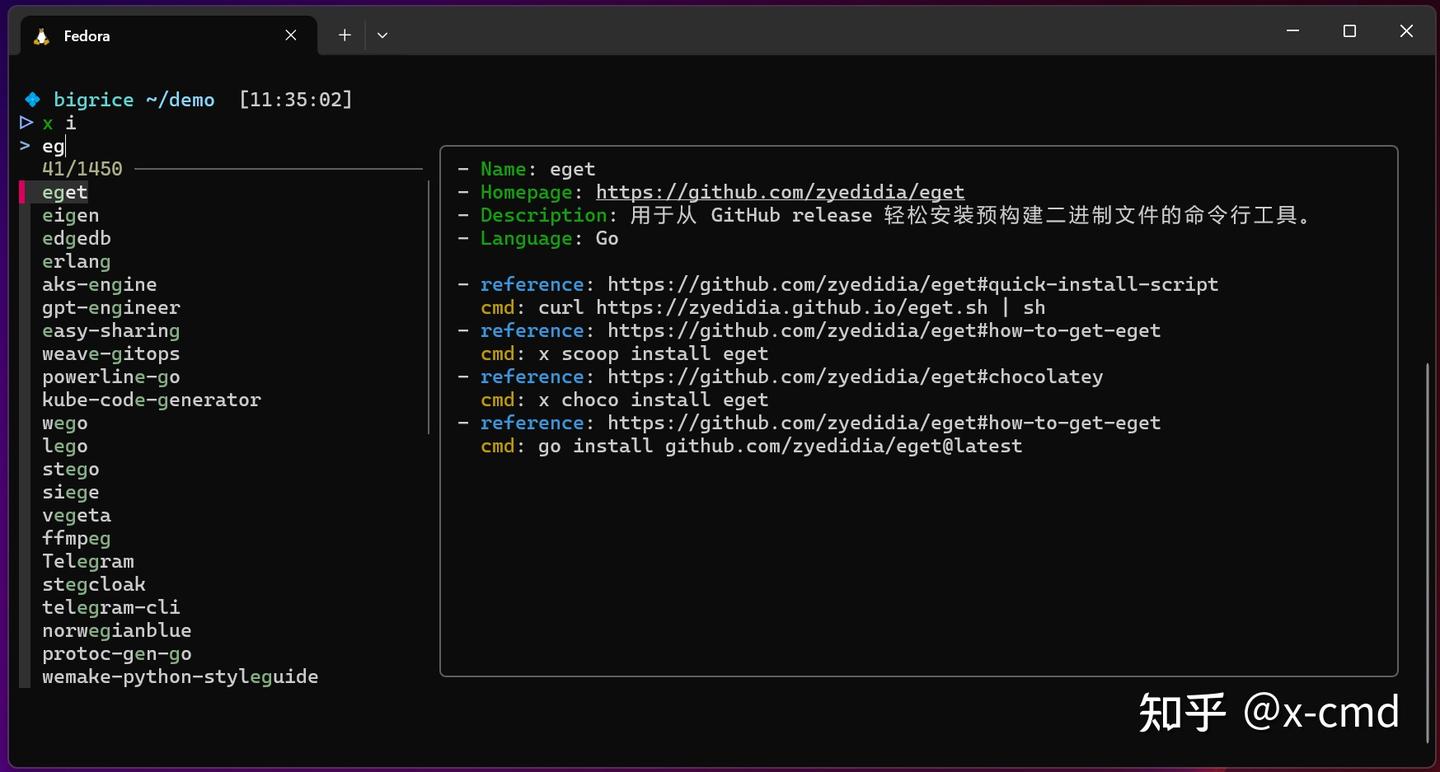Close the Fedora tab
Screen dimensions: 1440x772
click(291, 35)
